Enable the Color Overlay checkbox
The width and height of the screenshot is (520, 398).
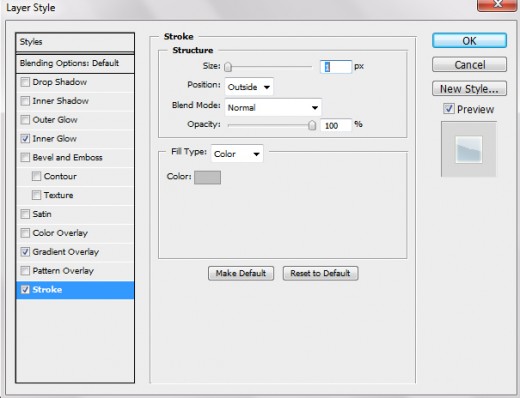pyautogui.click(x=25, y=233)
